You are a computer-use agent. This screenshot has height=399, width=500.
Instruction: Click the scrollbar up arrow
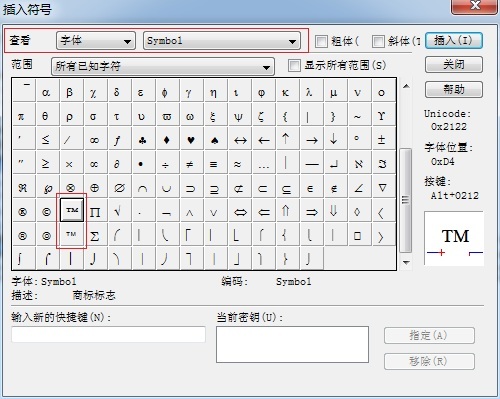tap(406, 86)
